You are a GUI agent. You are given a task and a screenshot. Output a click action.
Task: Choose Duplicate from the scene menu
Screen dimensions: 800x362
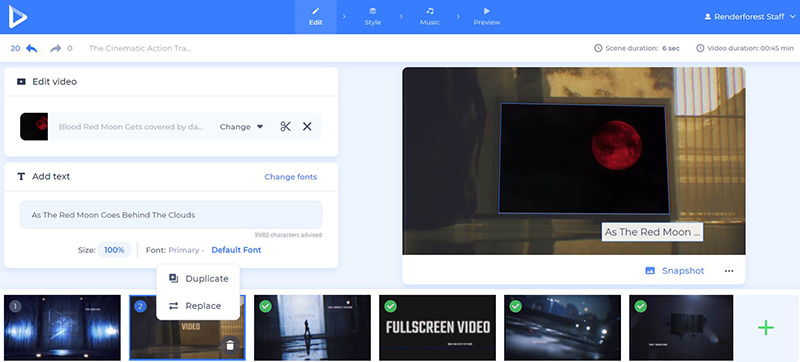(x=198, y=278)
